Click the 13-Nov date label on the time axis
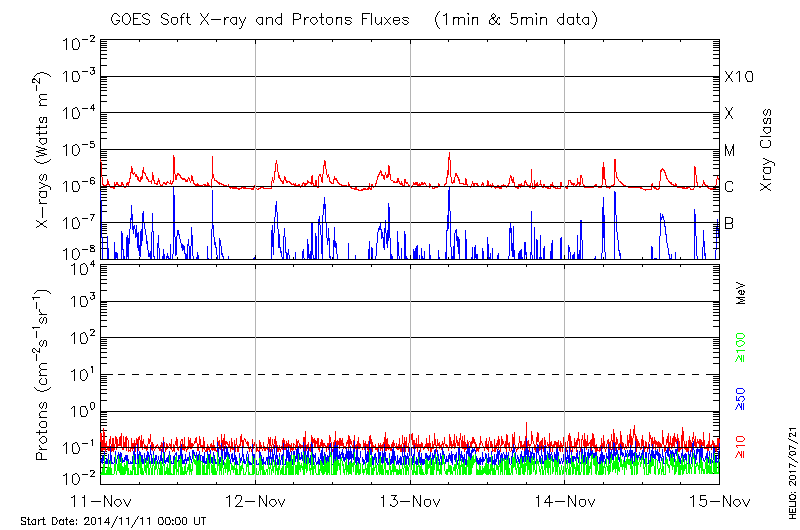 pyautogui.click(x=410, y=502)
